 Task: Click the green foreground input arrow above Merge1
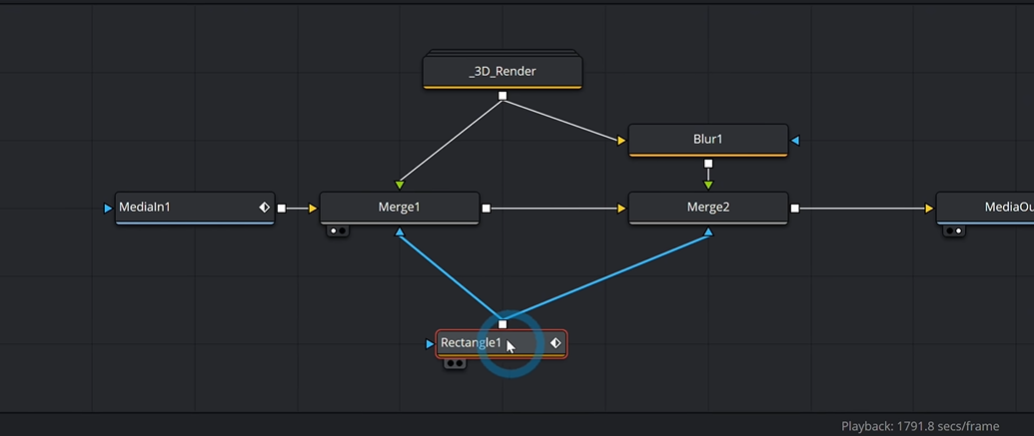click(399, 185)
